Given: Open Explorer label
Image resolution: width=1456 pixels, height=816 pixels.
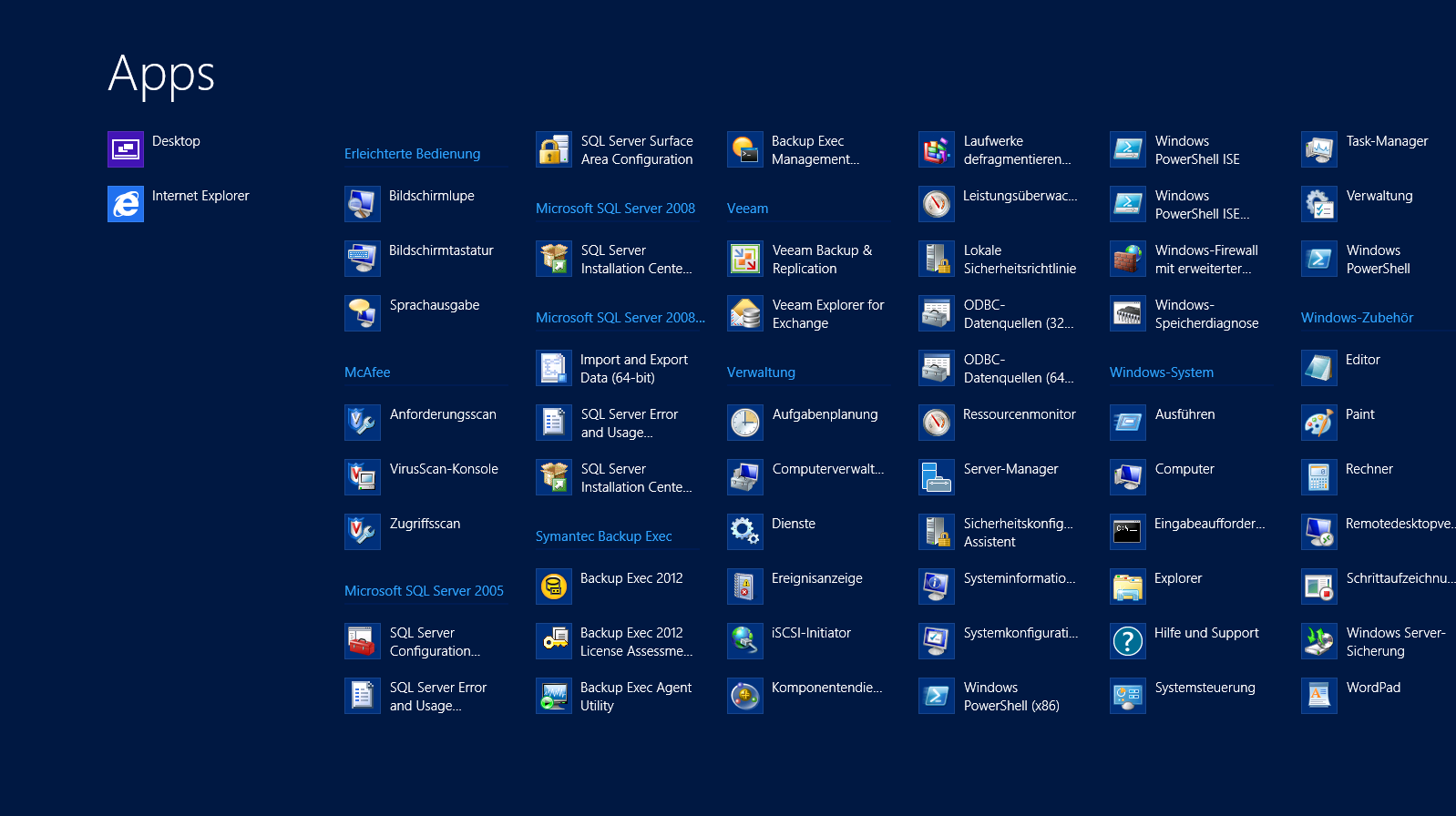Looking at the screenshot, I should (1177, 578).
